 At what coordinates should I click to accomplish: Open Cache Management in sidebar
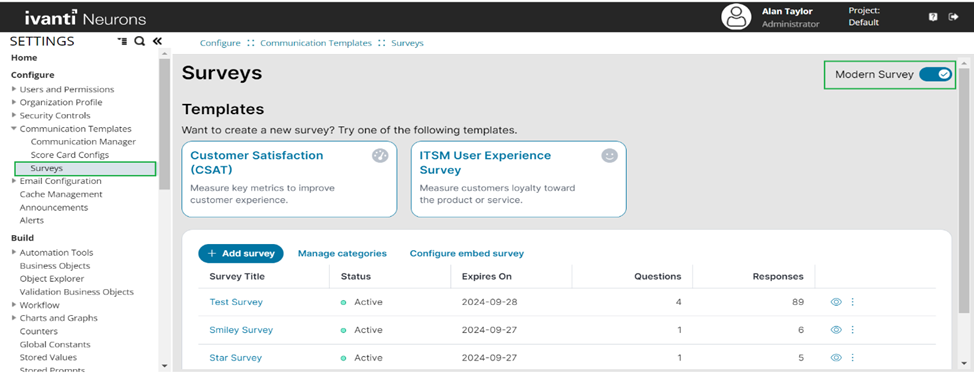point(61,194)
